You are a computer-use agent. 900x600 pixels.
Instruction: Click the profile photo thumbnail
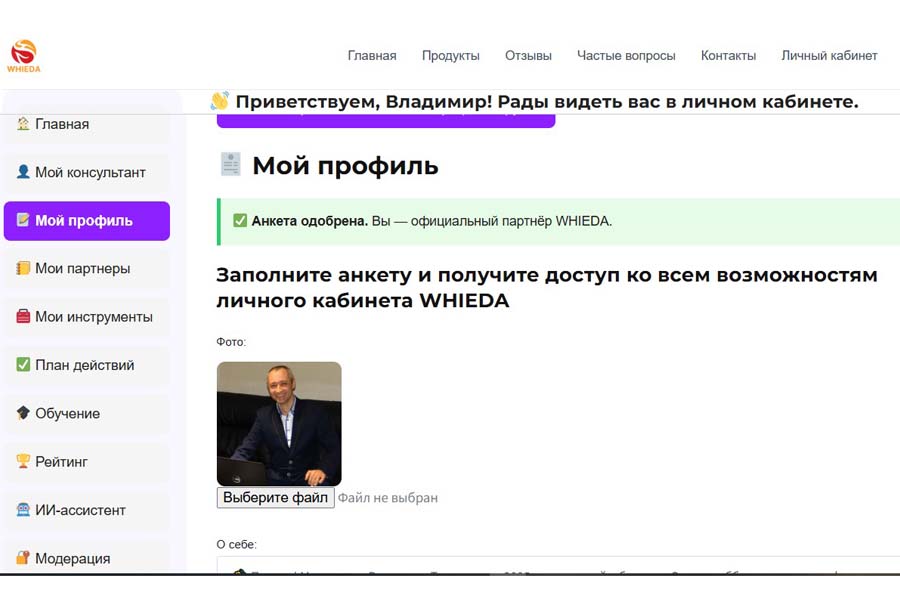point(279,422)
